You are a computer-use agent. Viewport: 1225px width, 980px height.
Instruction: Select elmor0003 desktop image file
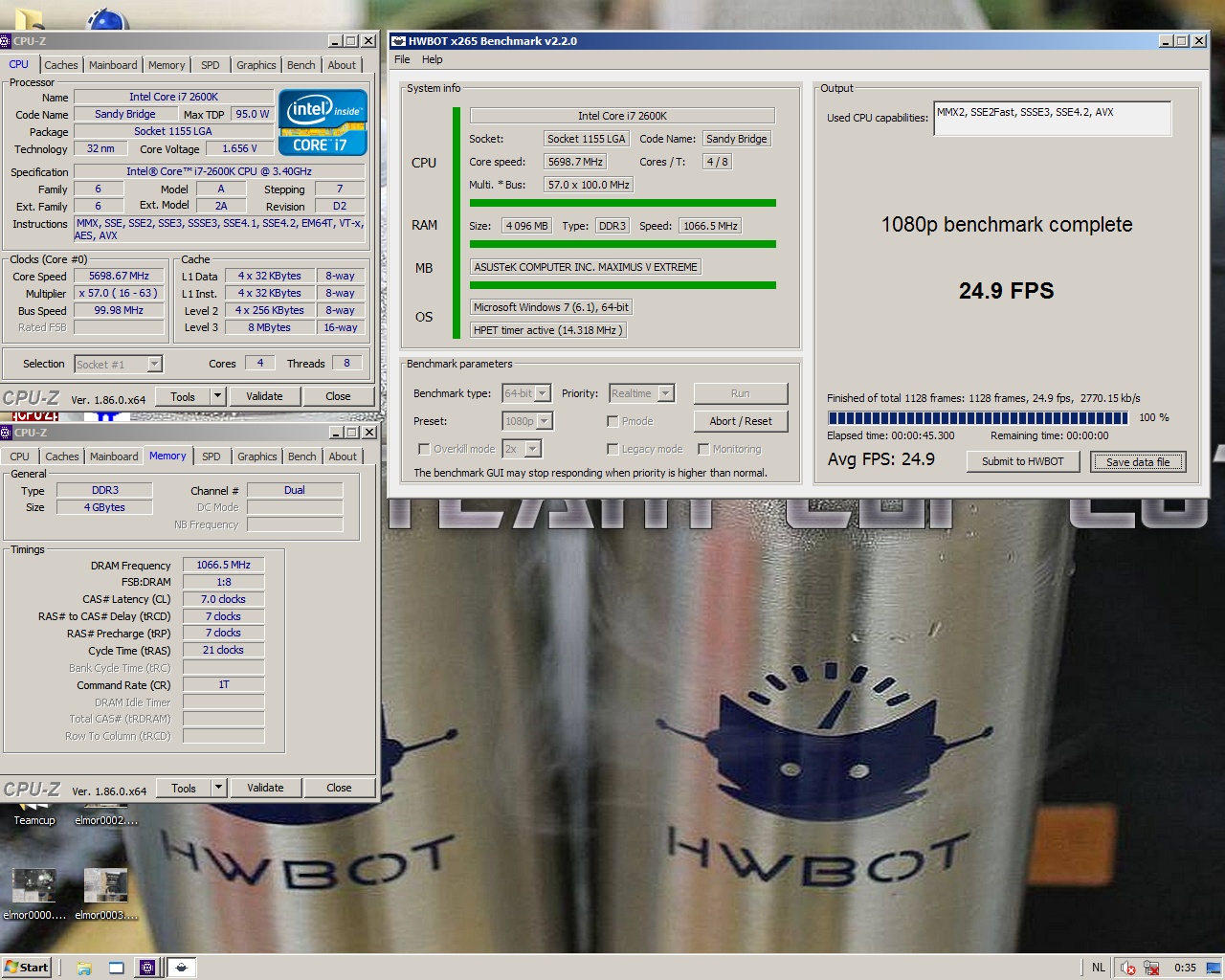(x=106, y=894)
